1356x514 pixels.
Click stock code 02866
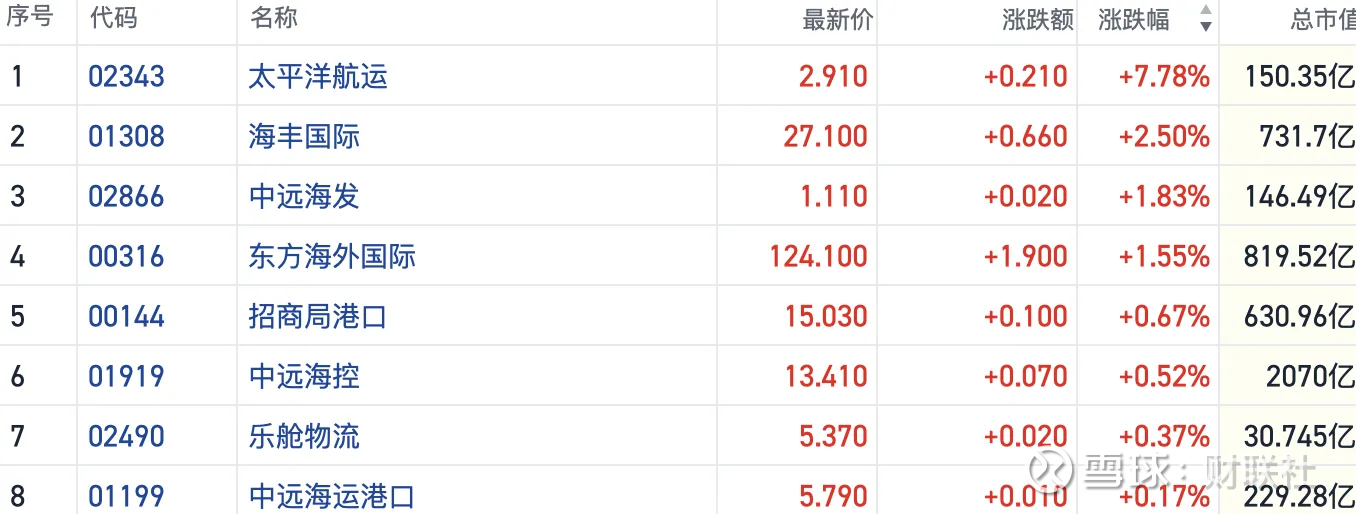click(126, 196)
